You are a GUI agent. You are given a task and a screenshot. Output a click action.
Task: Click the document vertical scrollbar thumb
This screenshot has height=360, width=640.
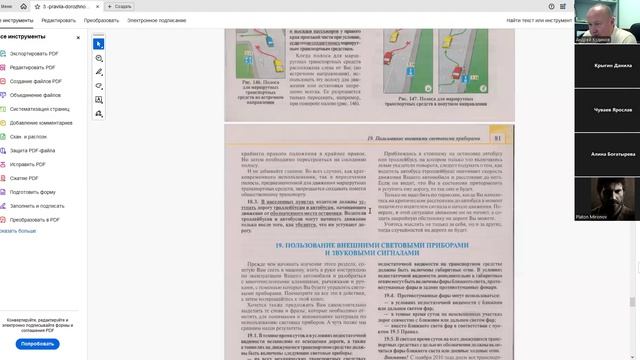click(x=632, y=302)
